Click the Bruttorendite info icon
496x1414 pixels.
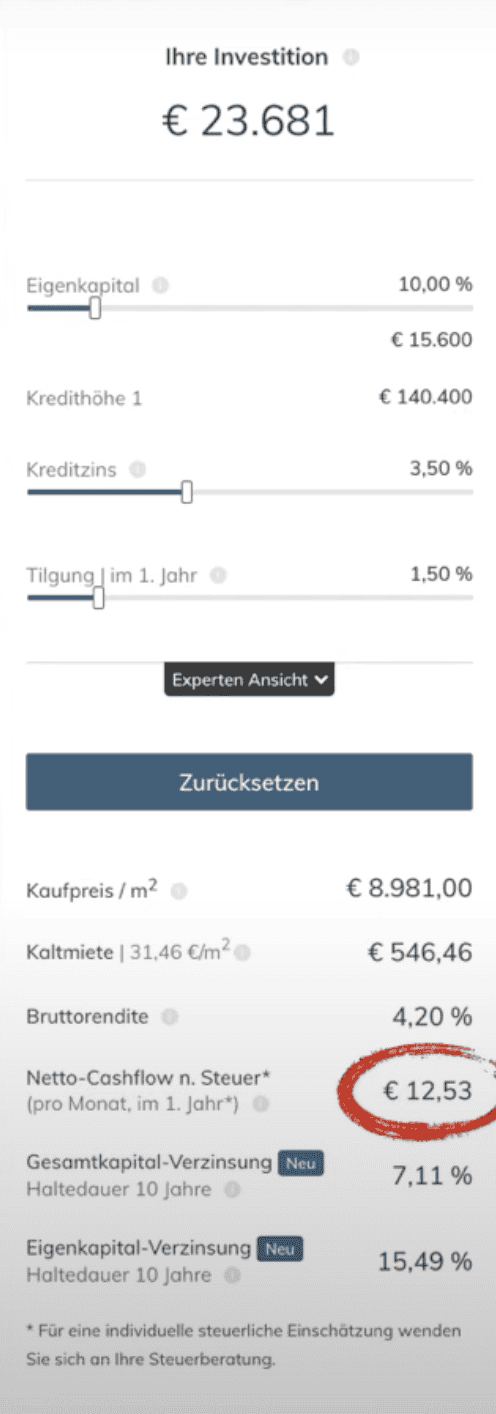tap(170, 1017)
